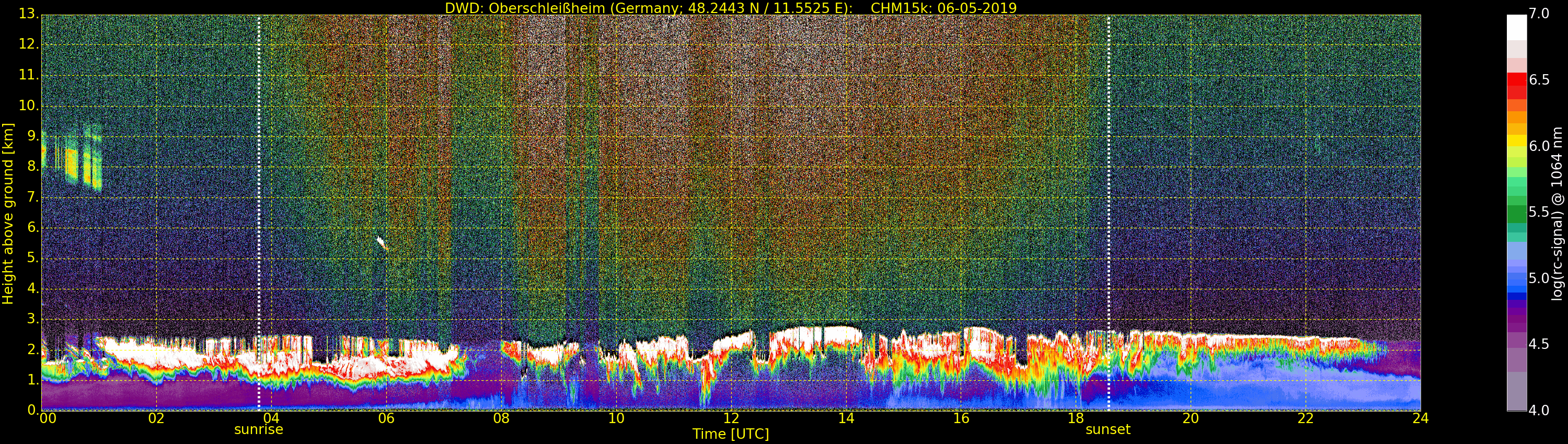Click the time axis tick label '00'
The image size is (1568, 444).
[48, 418]
